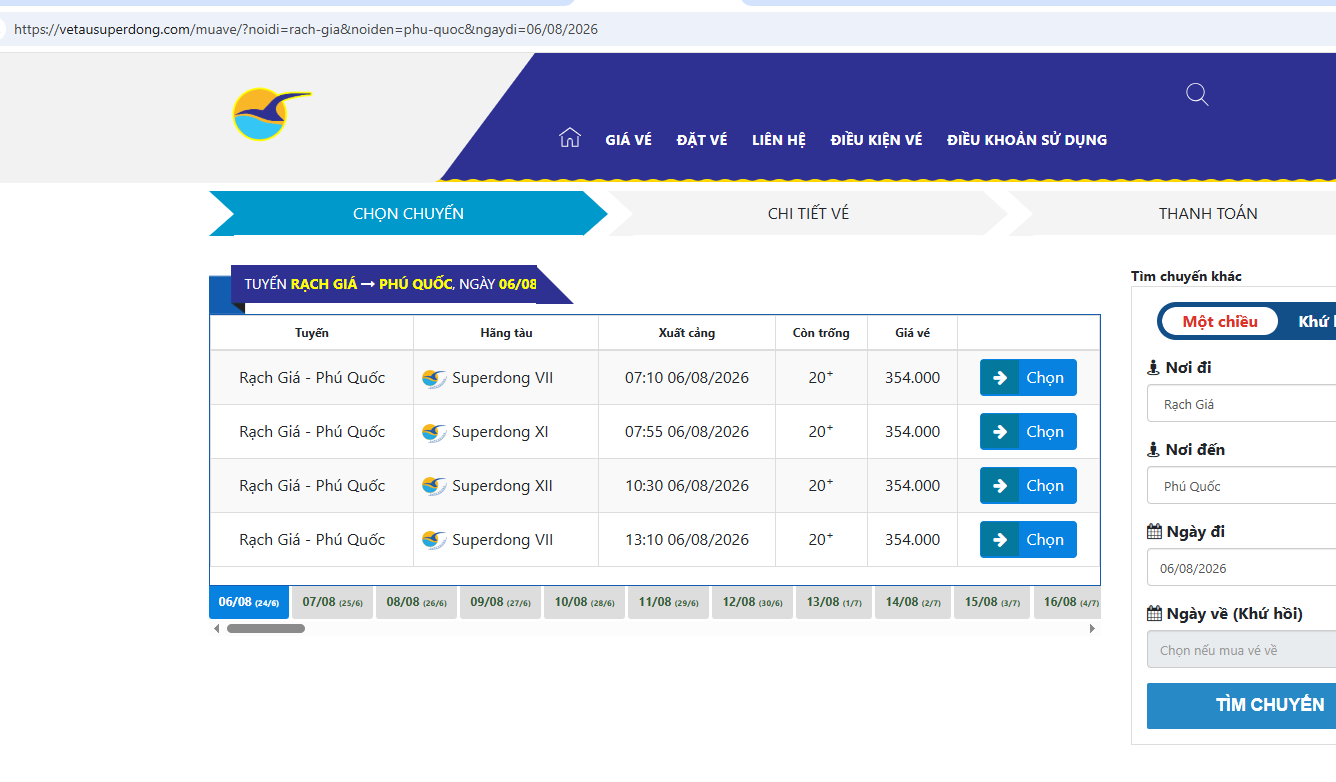Screen dimensions: 1336x782
Task: Open Nơi đi dropdown Rạch Giá
Action: tap(1241, 404)
